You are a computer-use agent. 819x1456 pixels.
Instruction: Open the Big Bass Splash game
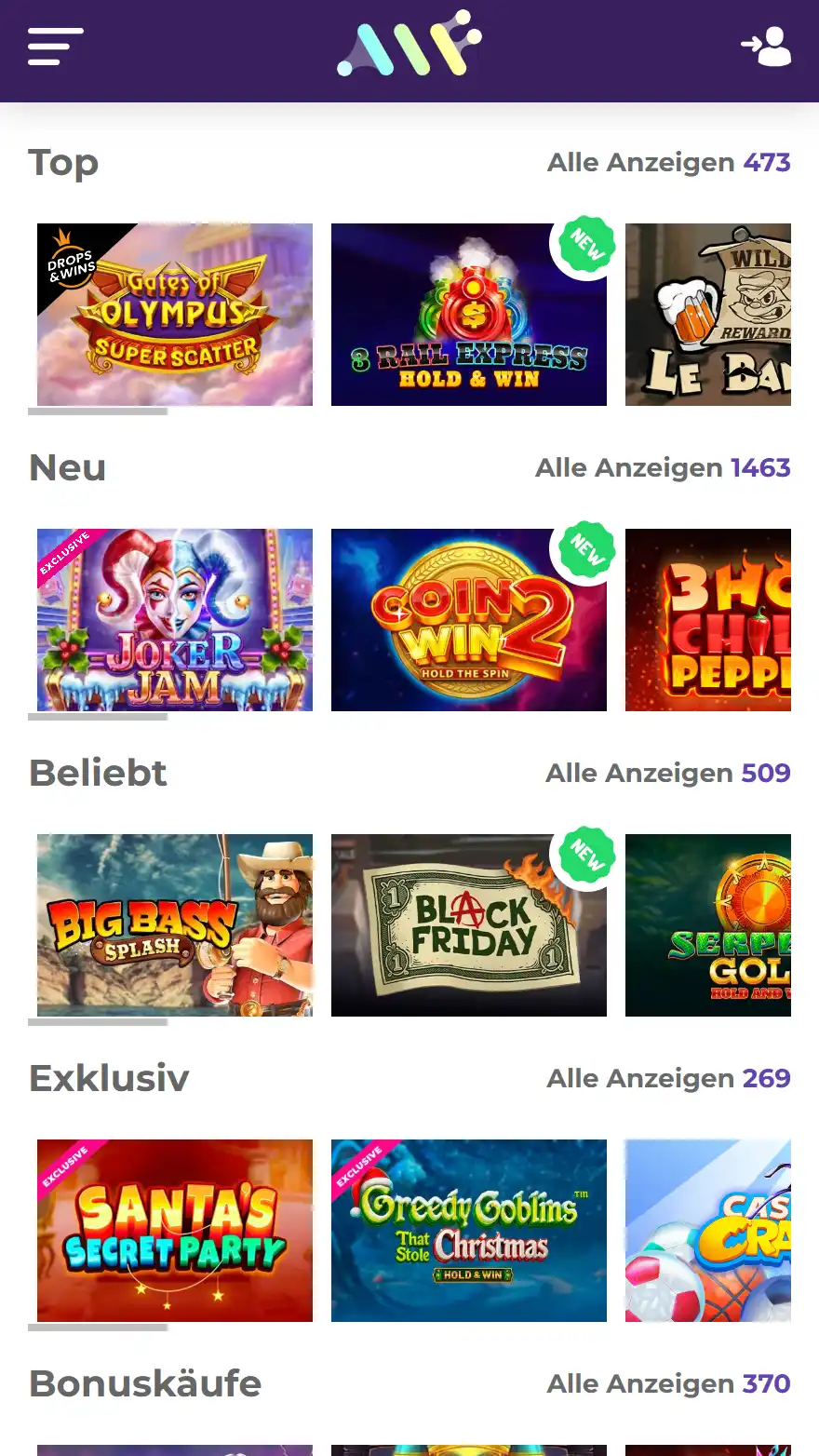click(x=175, y=925)
